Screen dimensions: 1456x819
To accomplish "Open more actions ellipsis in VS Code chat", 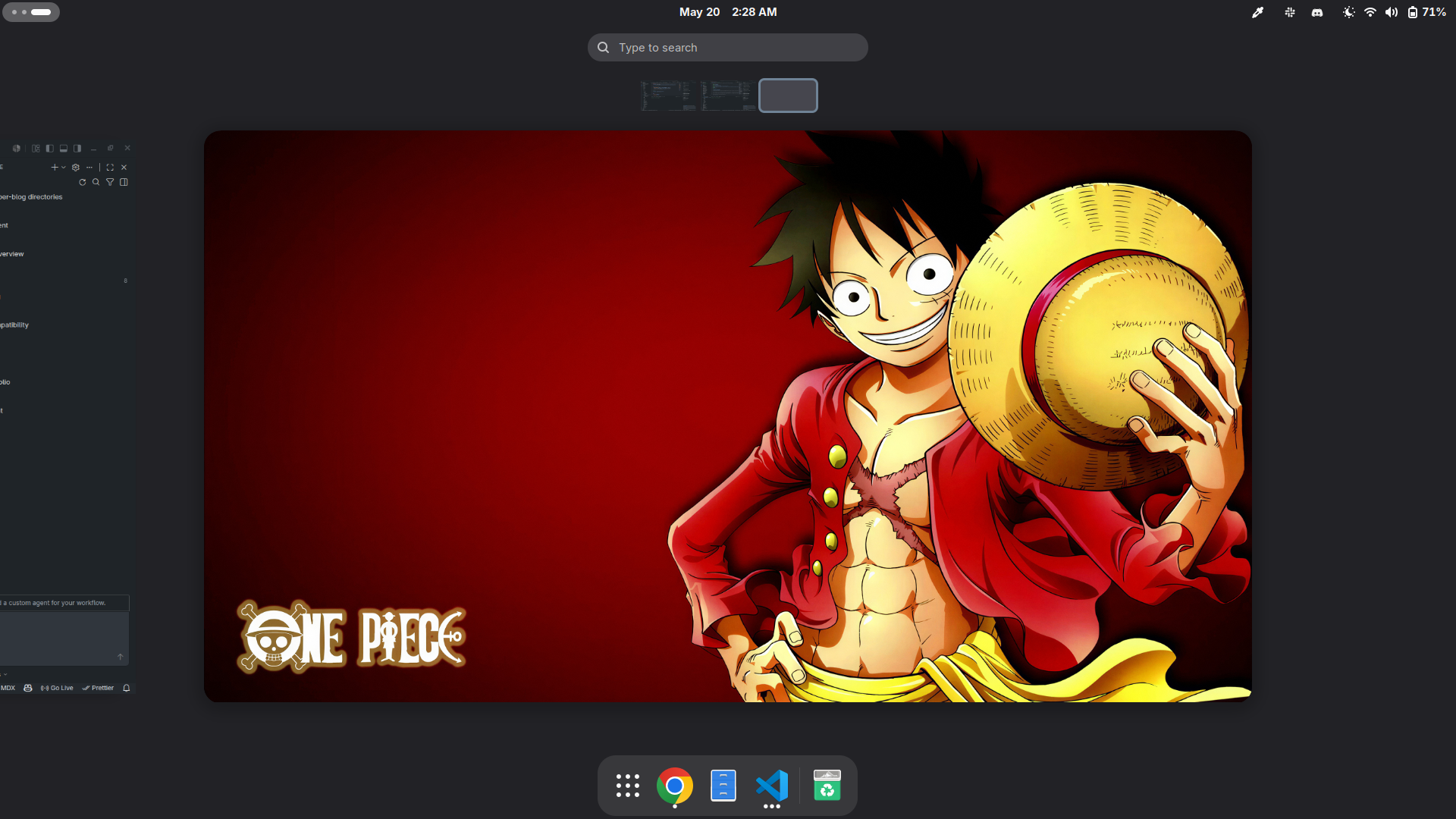I will tap(89, 168).
